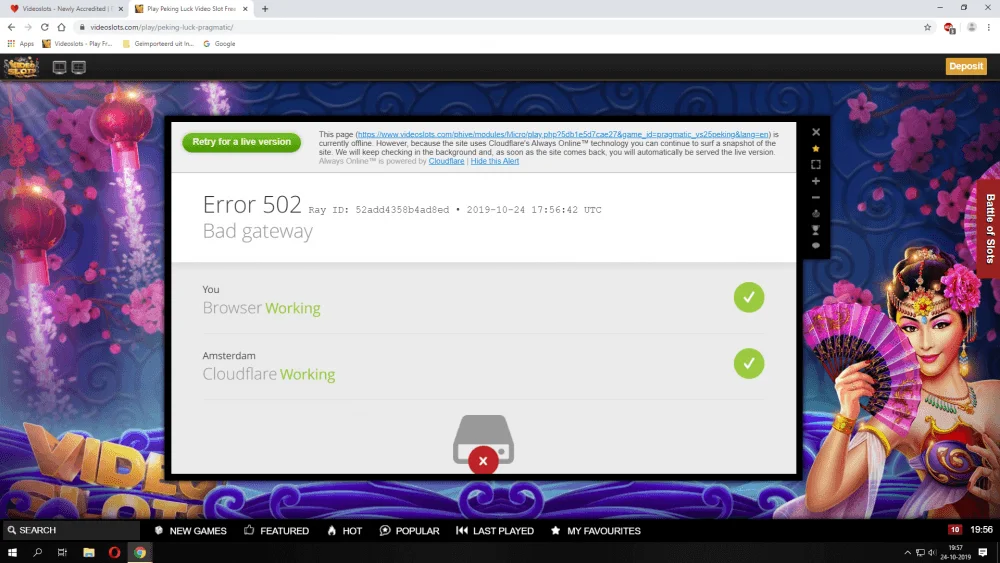Image resolution: width=1000 pixels, height=563 pixels.
Task: Click the SEARCH field in bottom bar
Action: tap(71, 530)
